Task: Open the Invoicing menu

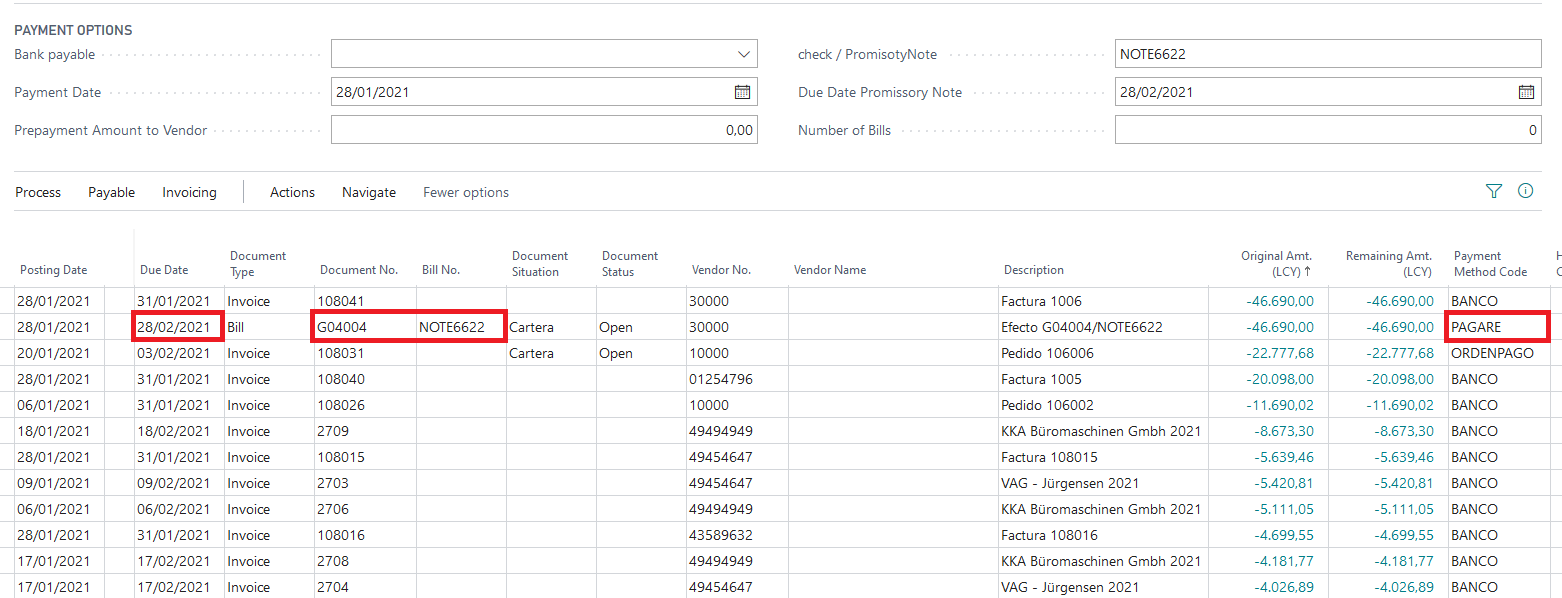Action: 189,192
